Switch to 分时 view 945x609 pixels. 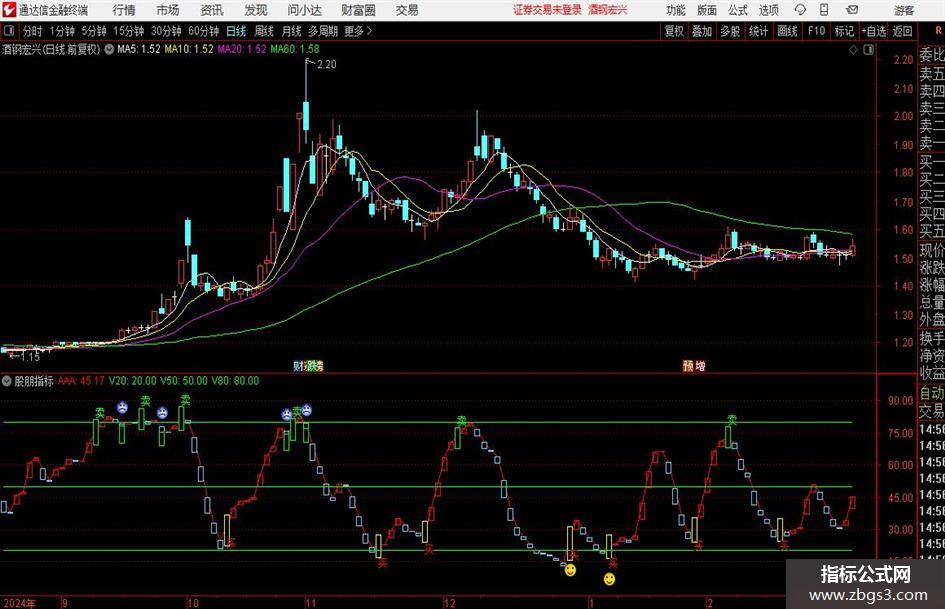[33, 31]
